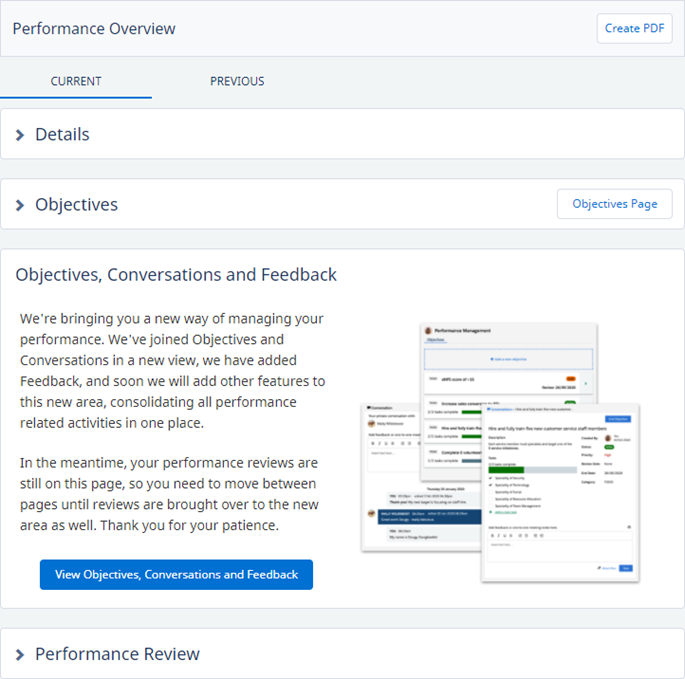Expand the Details section chevron

(20, 135)
